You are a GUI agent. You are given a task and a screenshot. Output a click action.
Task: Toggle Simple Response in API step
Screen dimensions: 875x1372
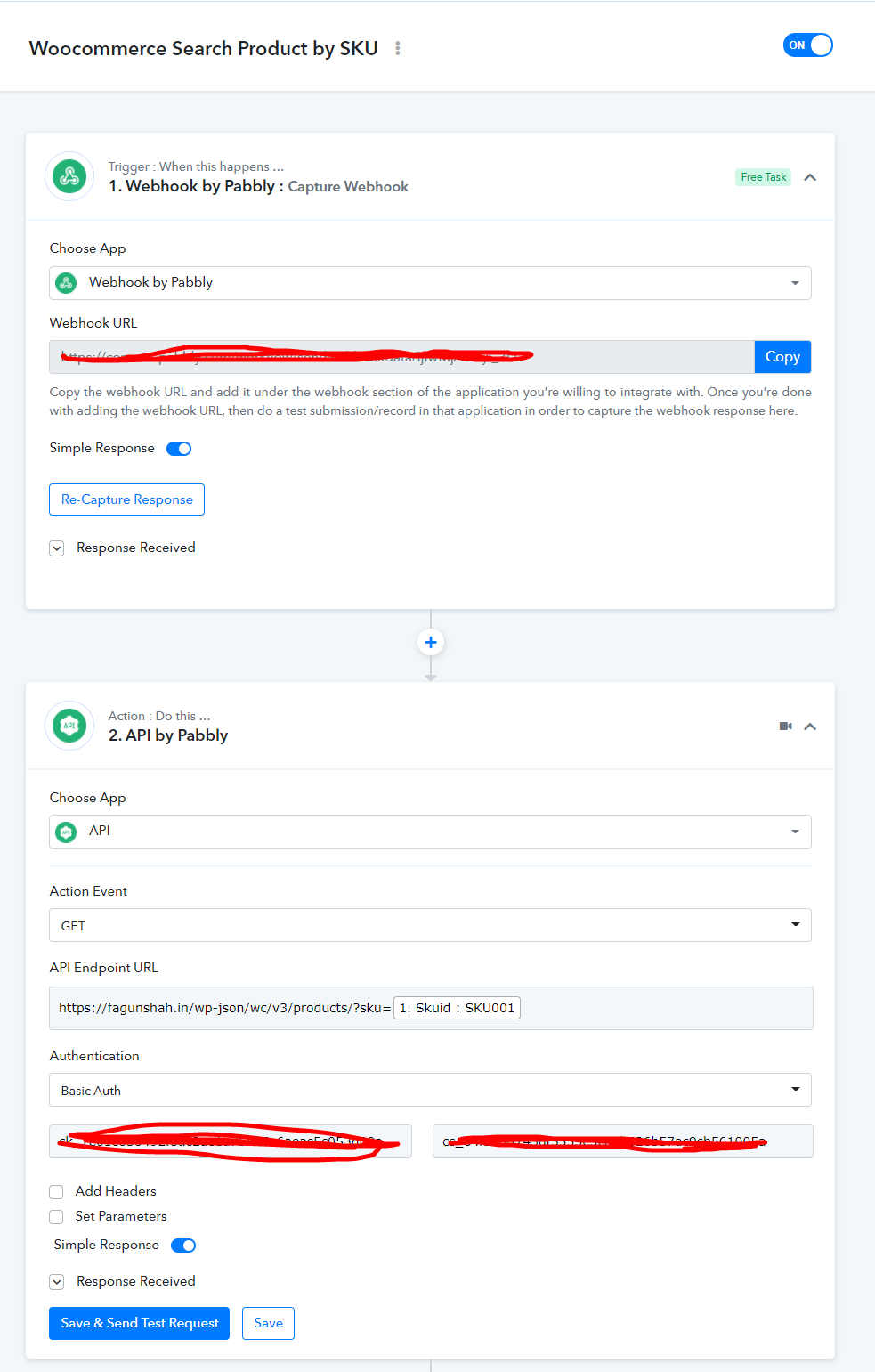(183, 1246)
